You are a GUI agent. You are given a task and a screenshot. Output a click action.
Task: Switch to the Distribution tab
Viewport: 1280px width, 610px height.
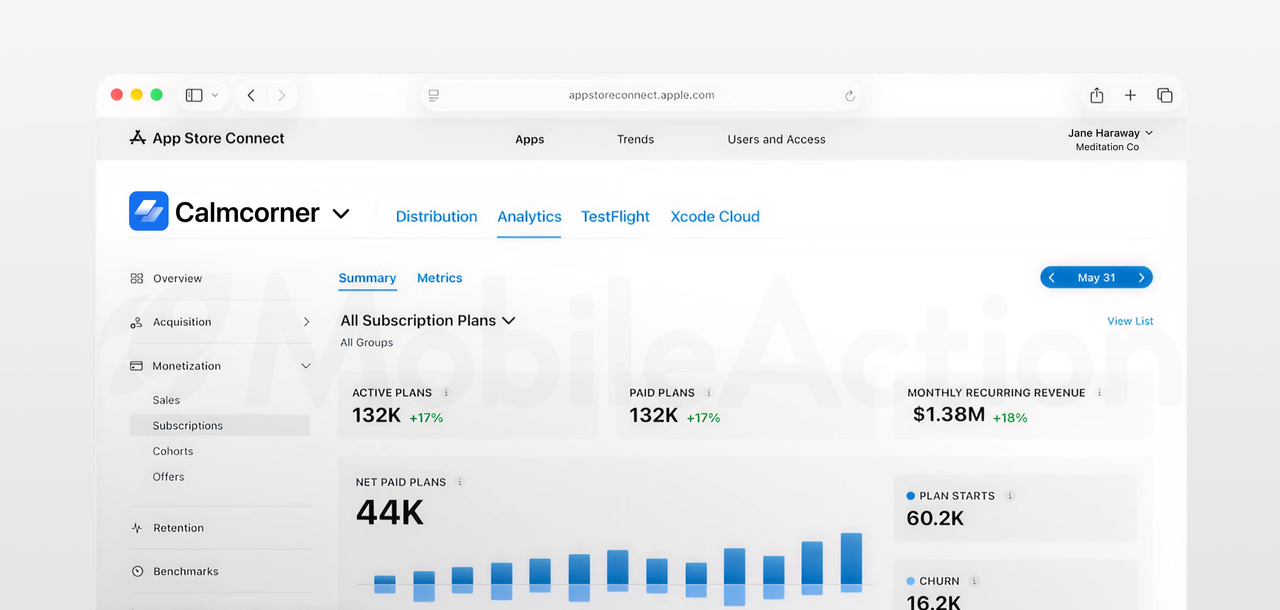pos(436,216)
